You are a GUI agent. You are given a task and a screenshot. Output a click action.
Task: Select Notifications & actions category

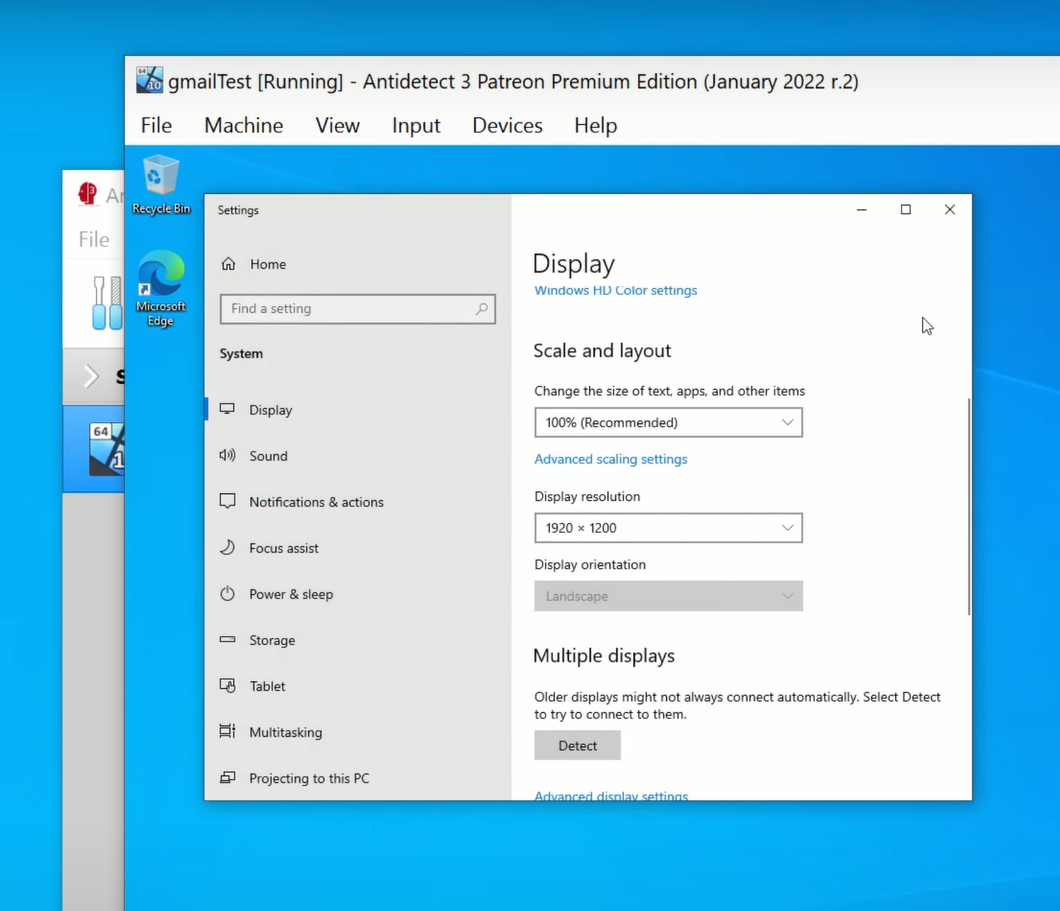357,501
